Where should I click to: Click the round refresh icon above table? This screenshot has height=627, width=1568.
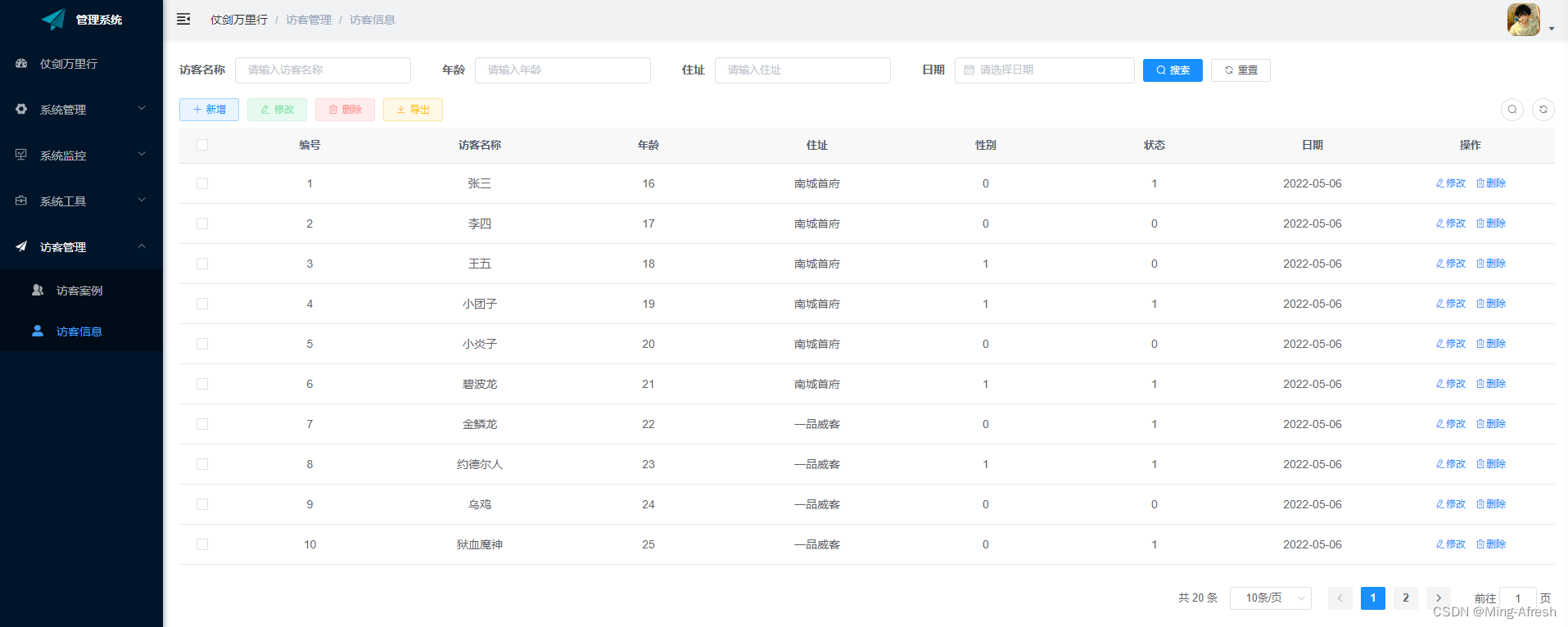pos(1543,110)
